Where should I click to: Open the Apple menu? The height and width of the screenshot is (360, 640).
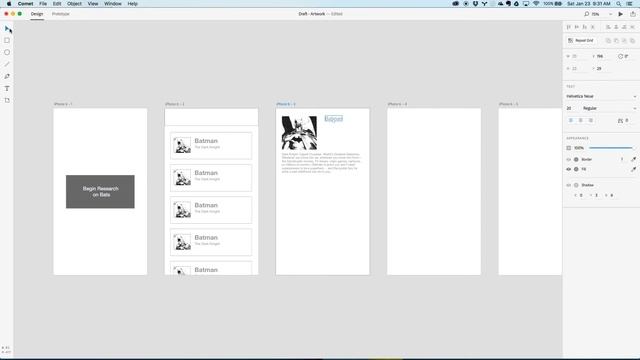(9, 4)
